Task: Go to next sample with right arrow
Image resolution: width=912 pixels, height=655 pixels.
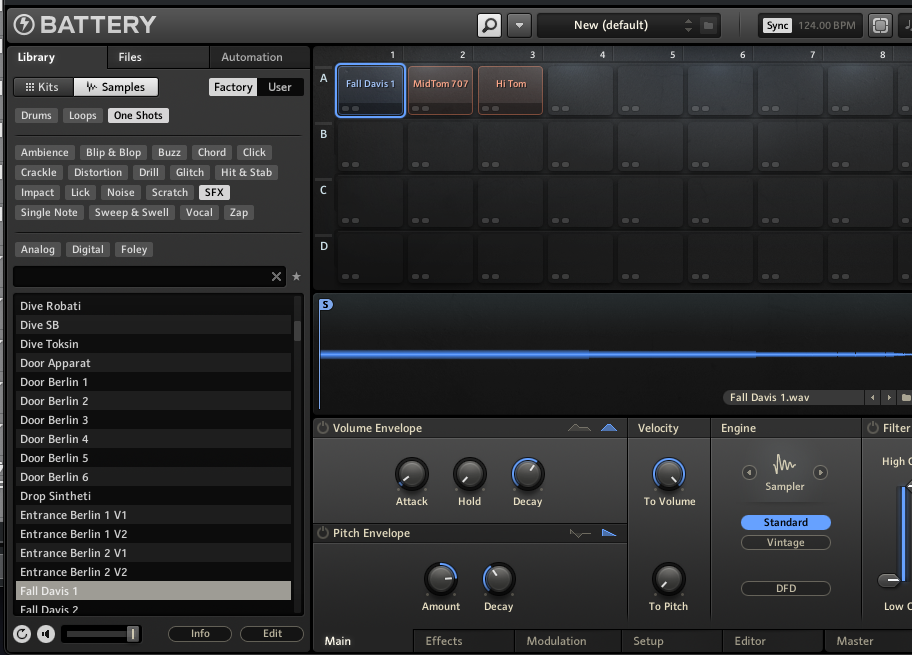Action: click(889, 398)
